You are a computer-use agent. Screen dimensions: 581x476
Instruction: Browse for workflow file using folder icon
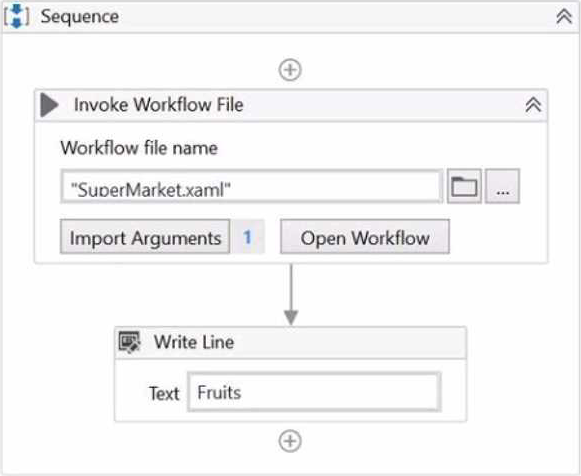point(464,186)
